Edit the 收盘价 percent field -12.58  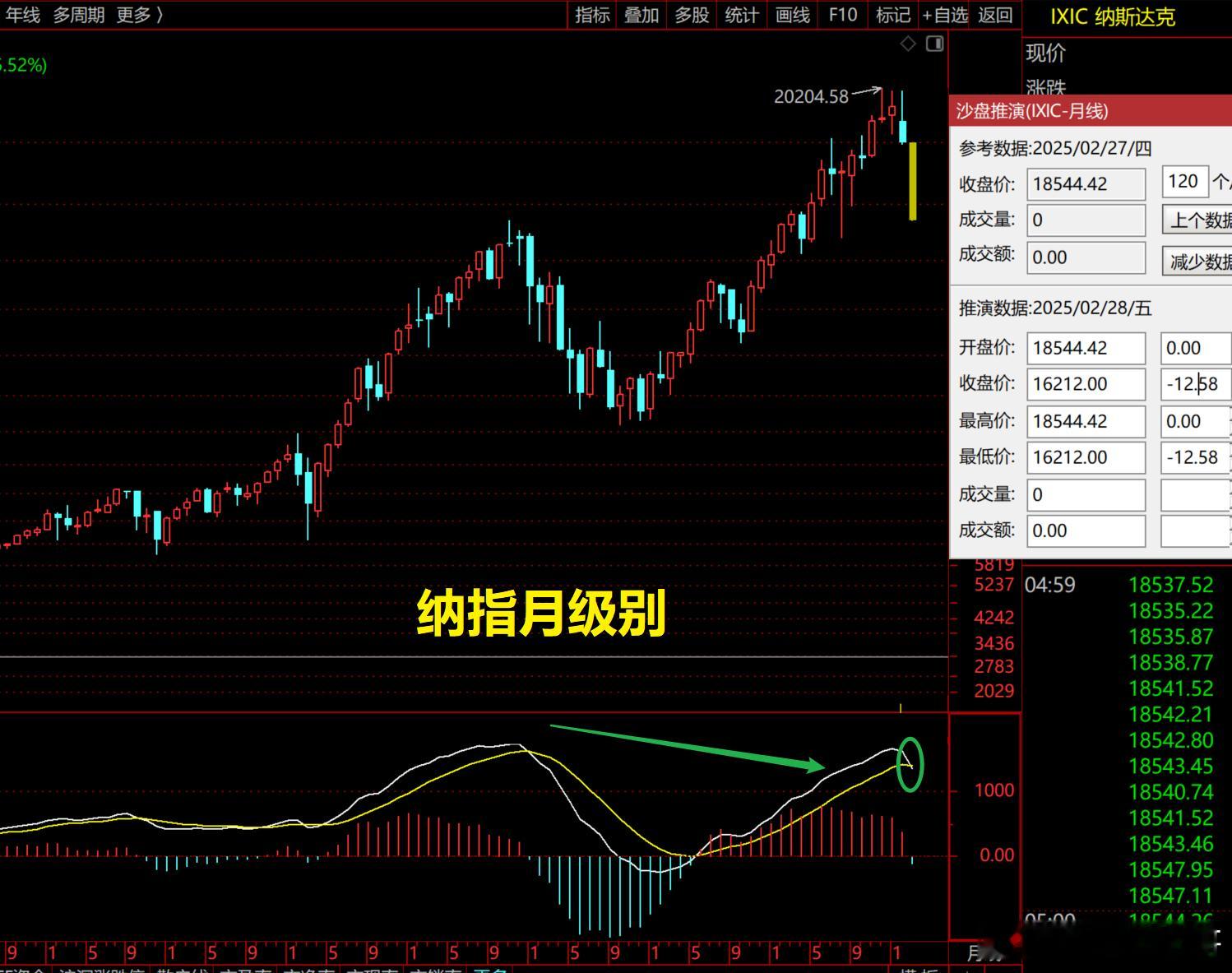point(1196,384)
